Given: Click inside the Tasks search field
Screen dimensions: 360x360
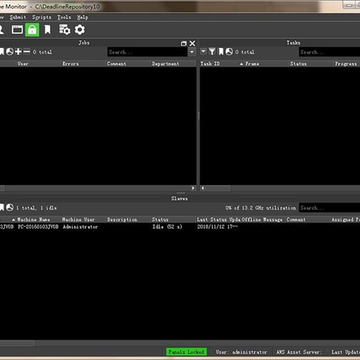Looking at the screenshot, I should coord(329,52).
